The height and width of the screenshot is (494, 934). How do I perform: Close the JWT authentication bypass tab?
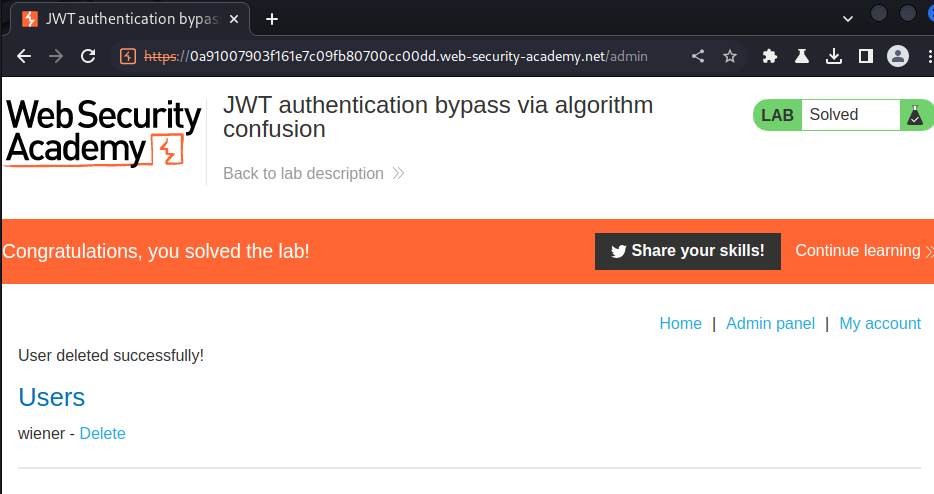pyautogui.click(x=234, y=19)
